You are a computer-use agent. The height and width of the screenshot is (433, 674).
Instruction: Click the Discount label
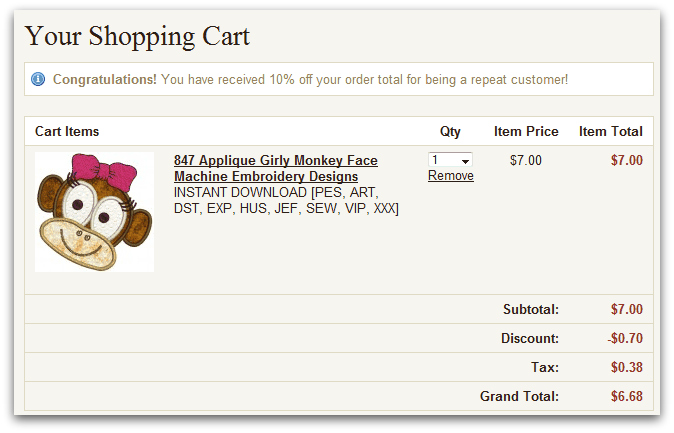coord(530,339)
